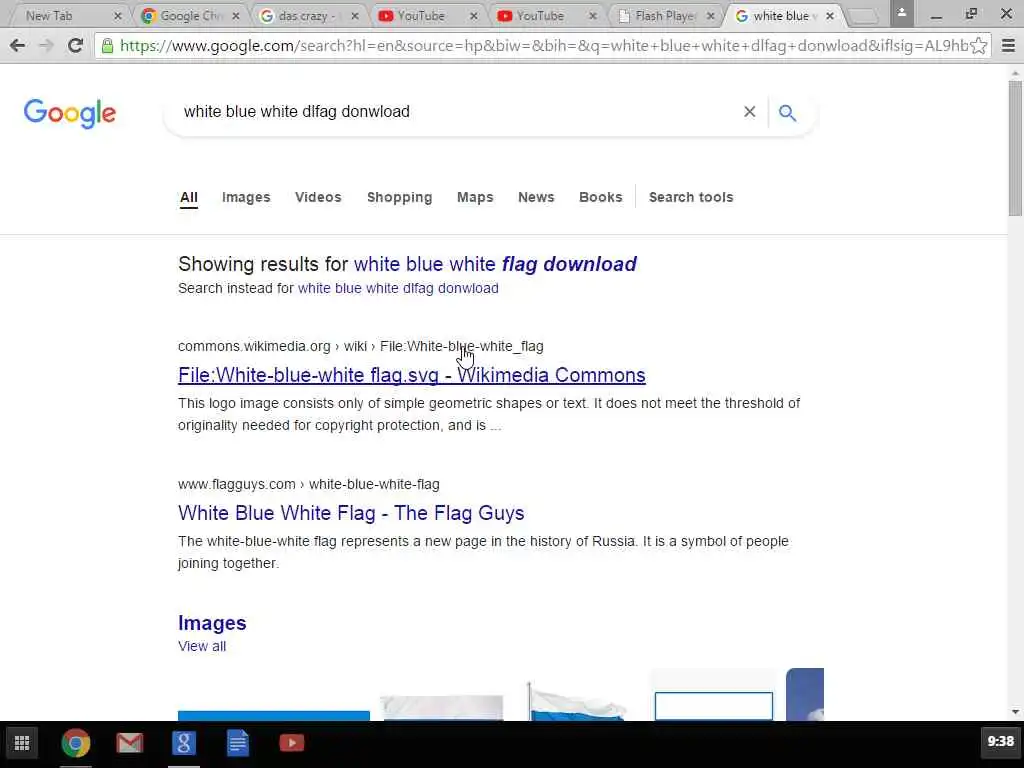Close the das crazy tab
The image size is (1024, 768).
pyautogui.click(x=355, y=16)
